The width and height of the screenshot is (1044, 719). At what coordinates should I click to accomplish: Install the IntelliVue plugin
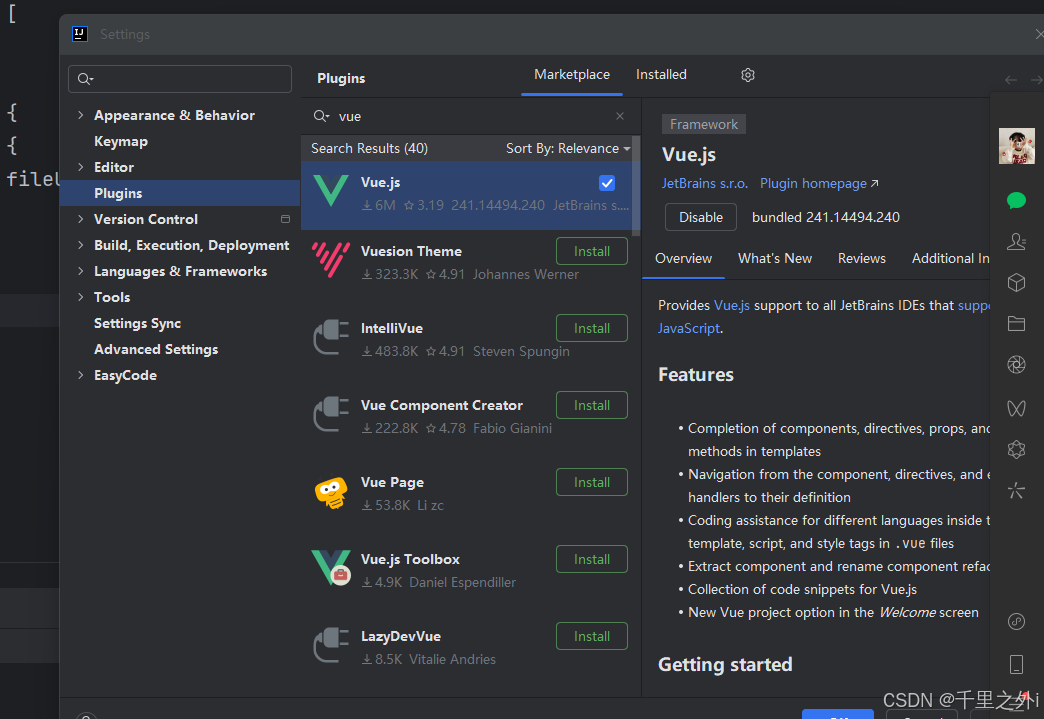(592, 328)
